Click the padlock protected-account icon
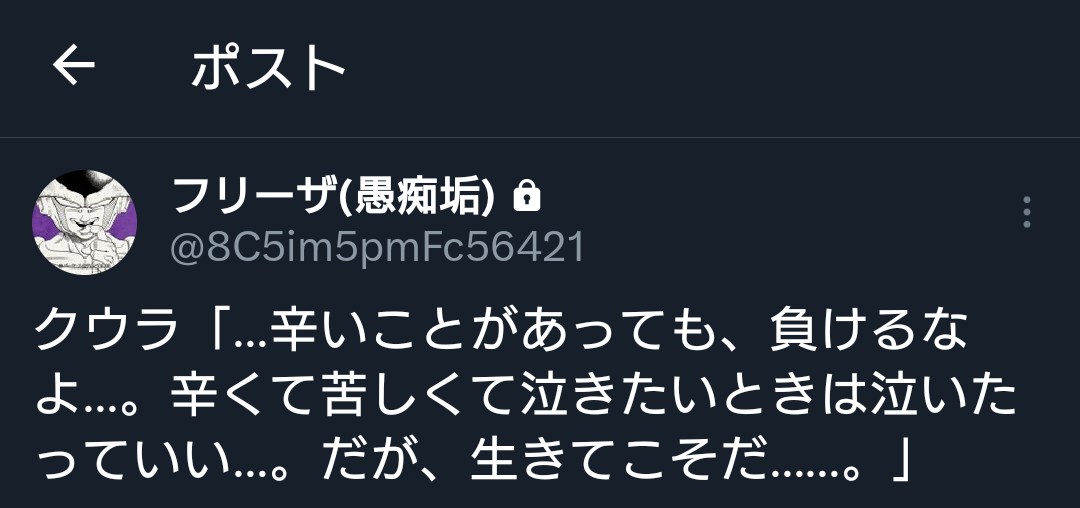The height and width of the screenshot is (508, 1080). point(527,197)
